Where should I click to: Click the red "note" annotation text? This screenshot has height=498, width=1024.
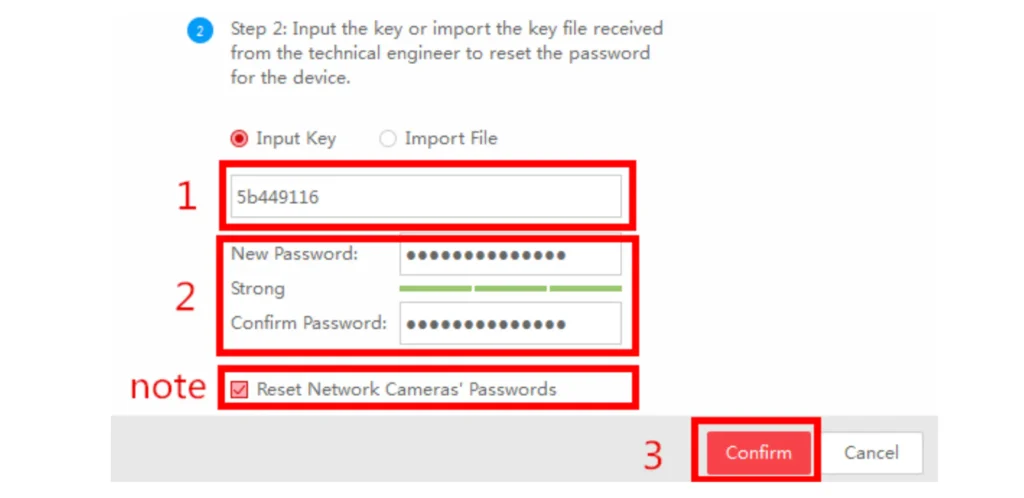(x=168, y=387)
